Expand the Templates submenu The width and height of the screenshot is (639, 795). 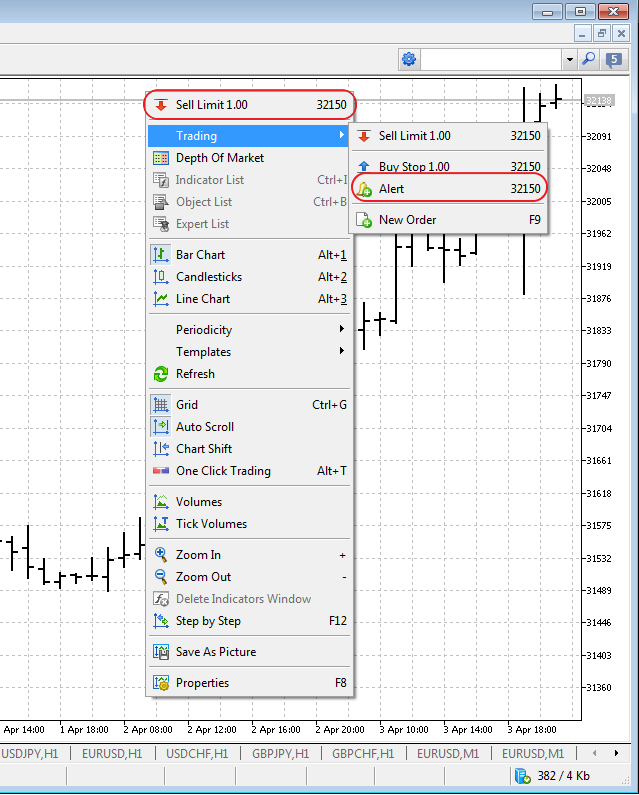pos(251,352)
